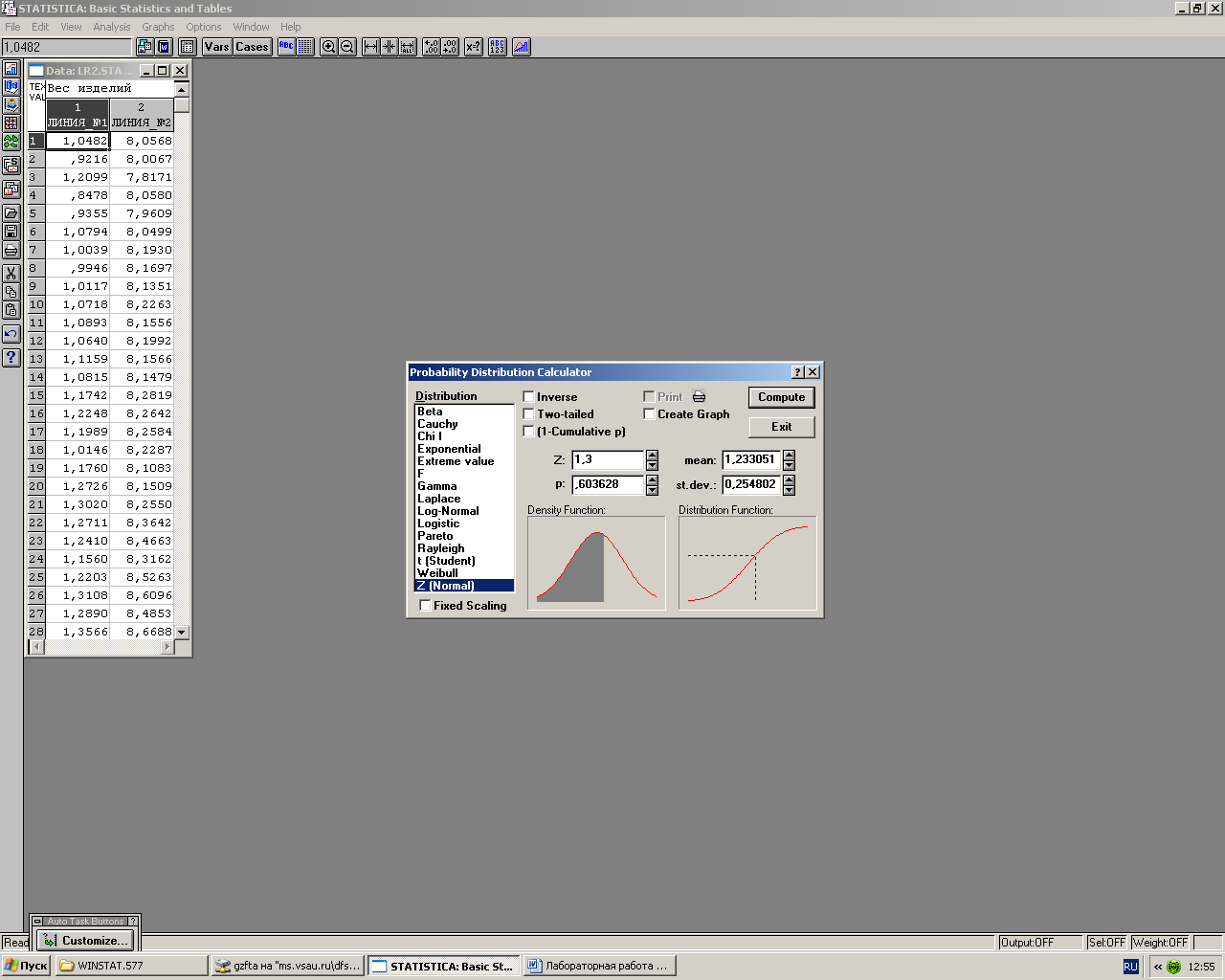The width and height of the screenshot is (1225, 980).
Task: Open the Window menu
Action: click(252, 27)
